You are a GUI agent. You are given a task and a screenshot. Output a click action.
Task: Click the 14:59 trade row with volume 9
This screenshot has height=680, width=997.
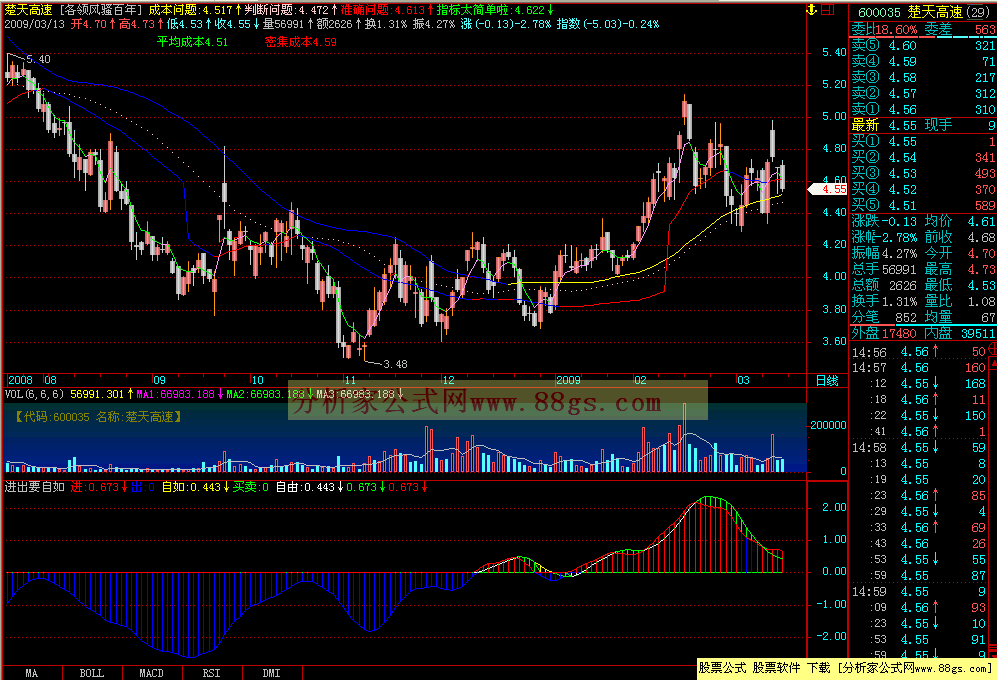919,592
